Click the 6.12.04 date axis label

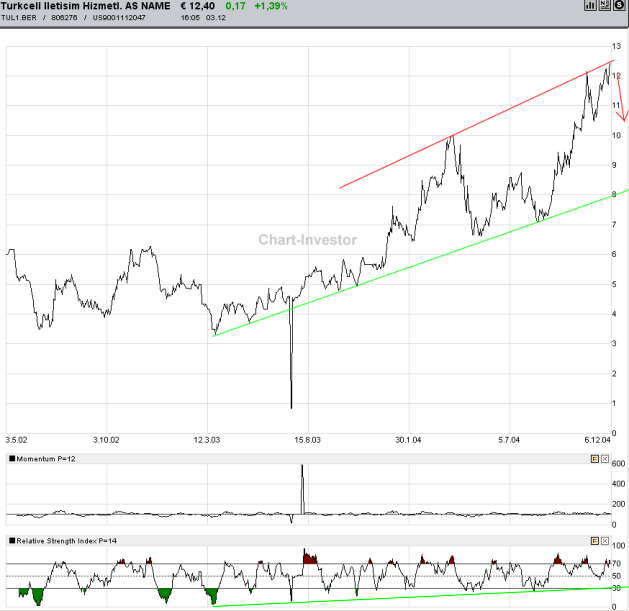(597, 440)
